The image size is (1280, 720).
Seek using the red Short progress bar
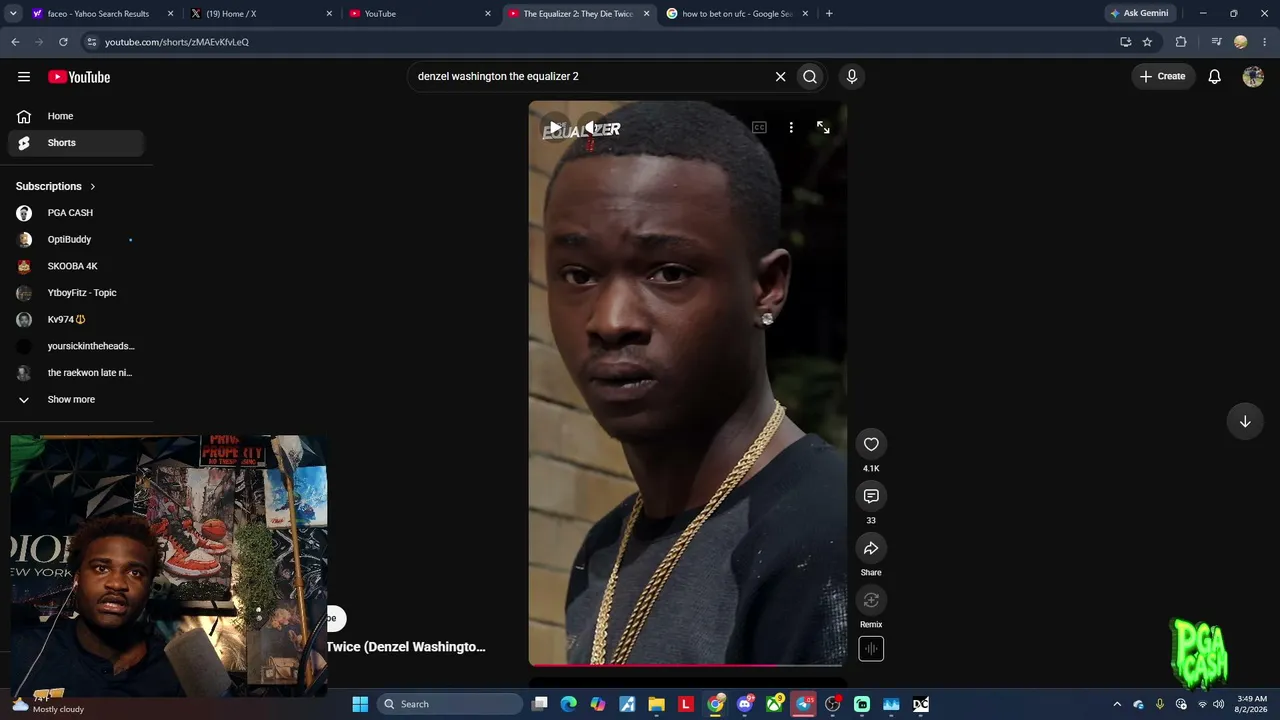[x=688, y=664]
